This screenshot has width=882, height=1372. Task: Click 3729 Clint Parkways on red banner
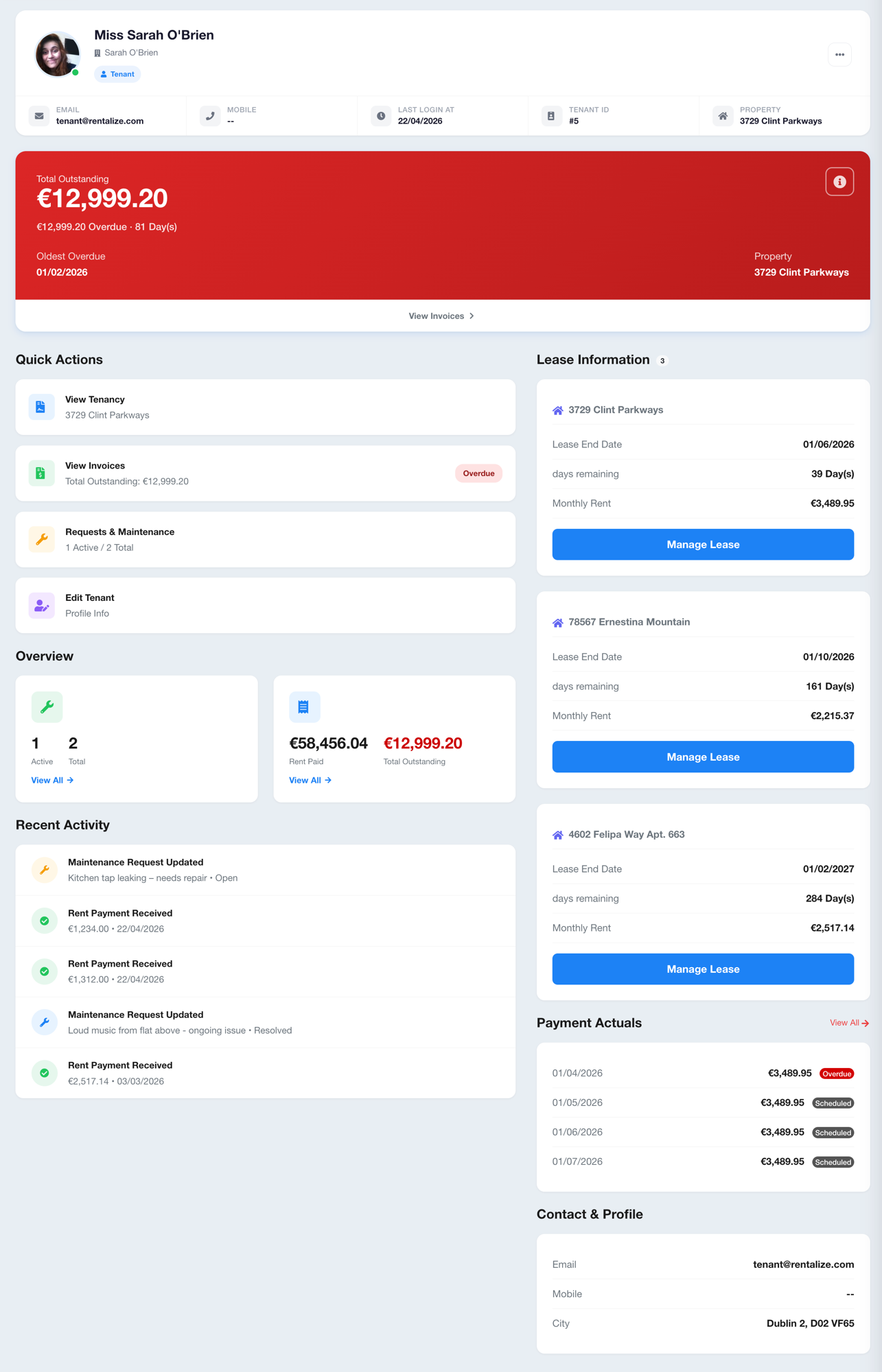(801, 272)
